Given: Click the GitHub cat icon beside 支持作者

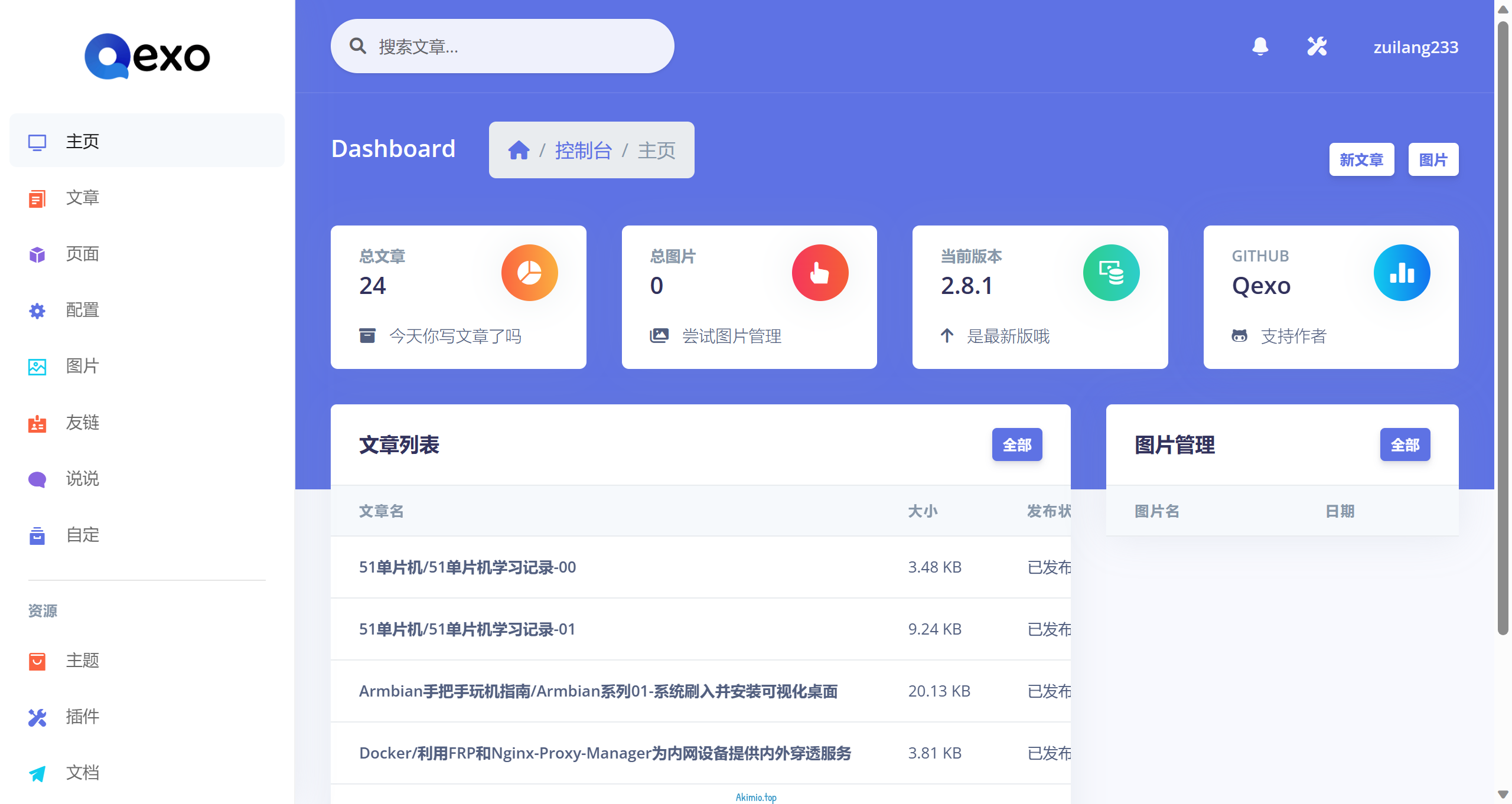Looking at the screenshot, I should pyautogui.click(x=1239, y=336).
